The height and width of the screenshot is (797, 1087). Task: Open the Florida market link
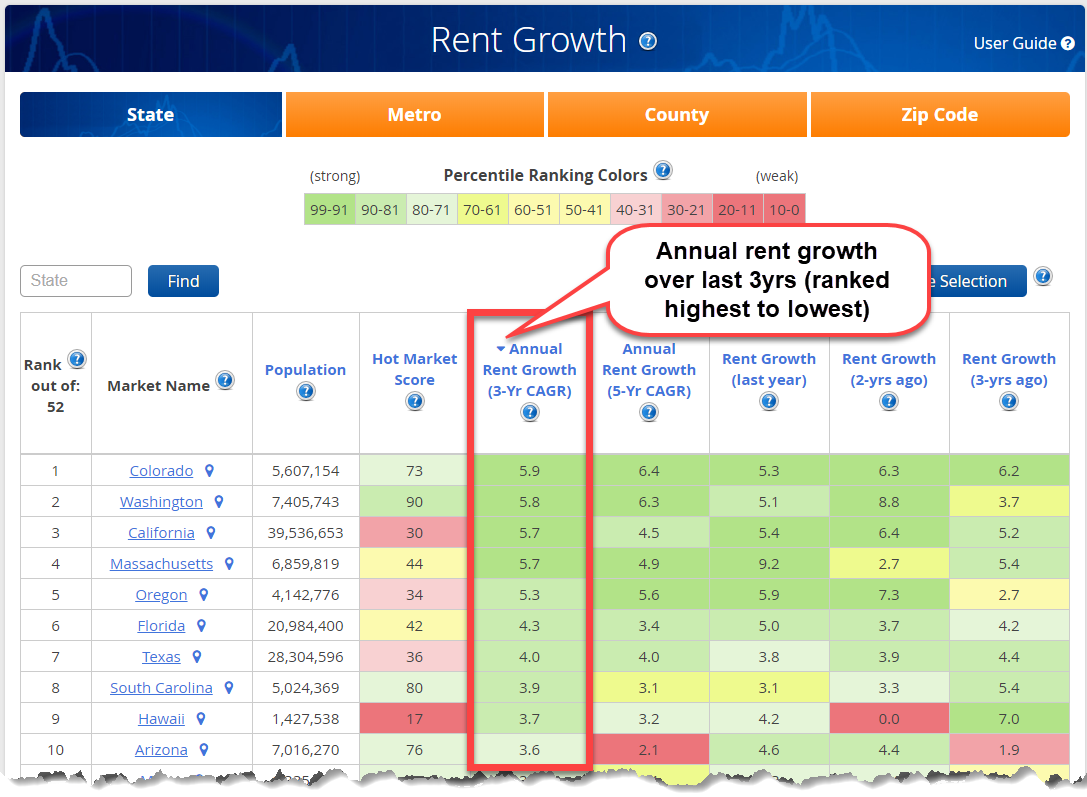coord(161,626)
